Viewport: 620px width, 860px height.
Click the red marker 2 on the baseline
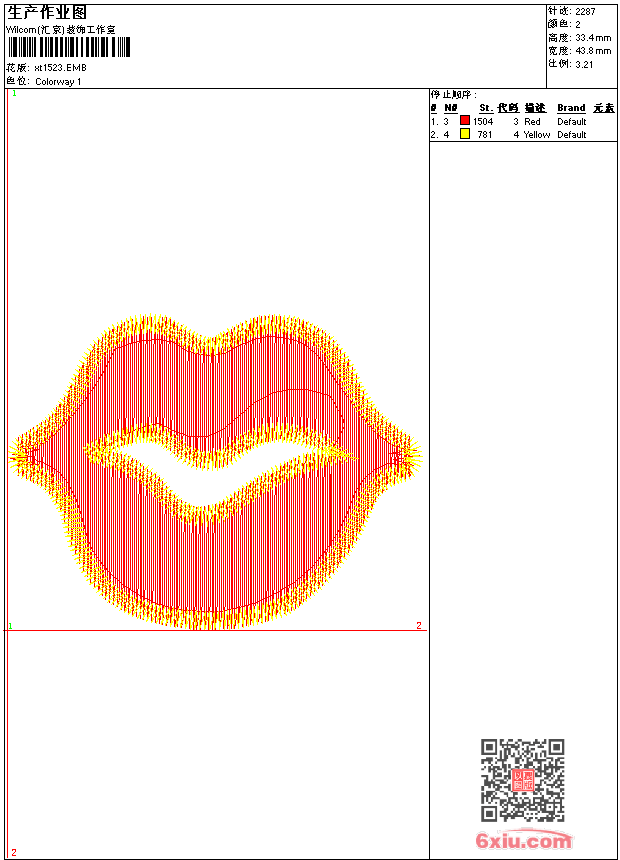tap(419, 625)
